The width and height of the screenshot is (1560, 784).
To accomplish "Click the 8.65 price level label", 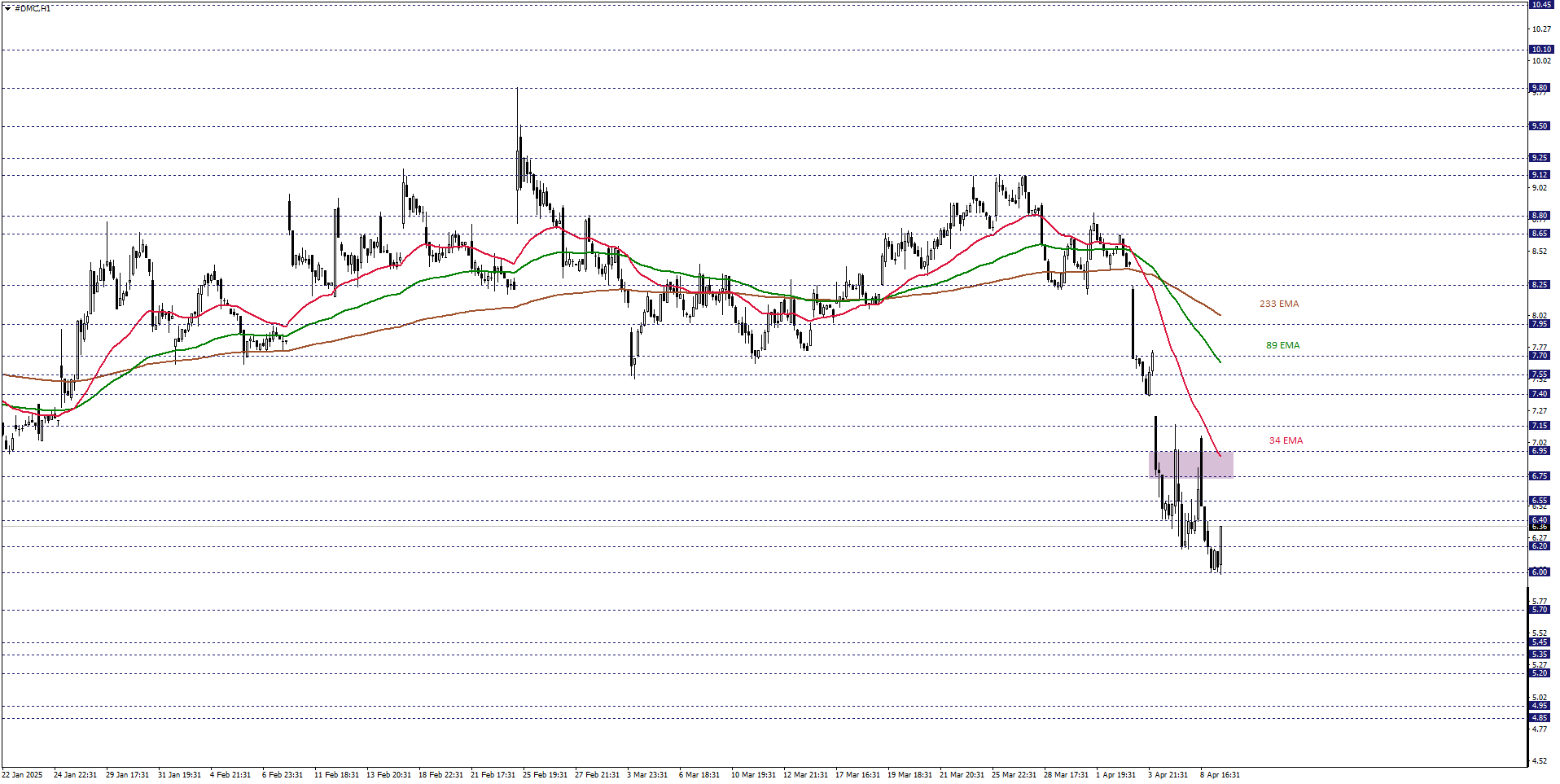I will click(1539, 234).
